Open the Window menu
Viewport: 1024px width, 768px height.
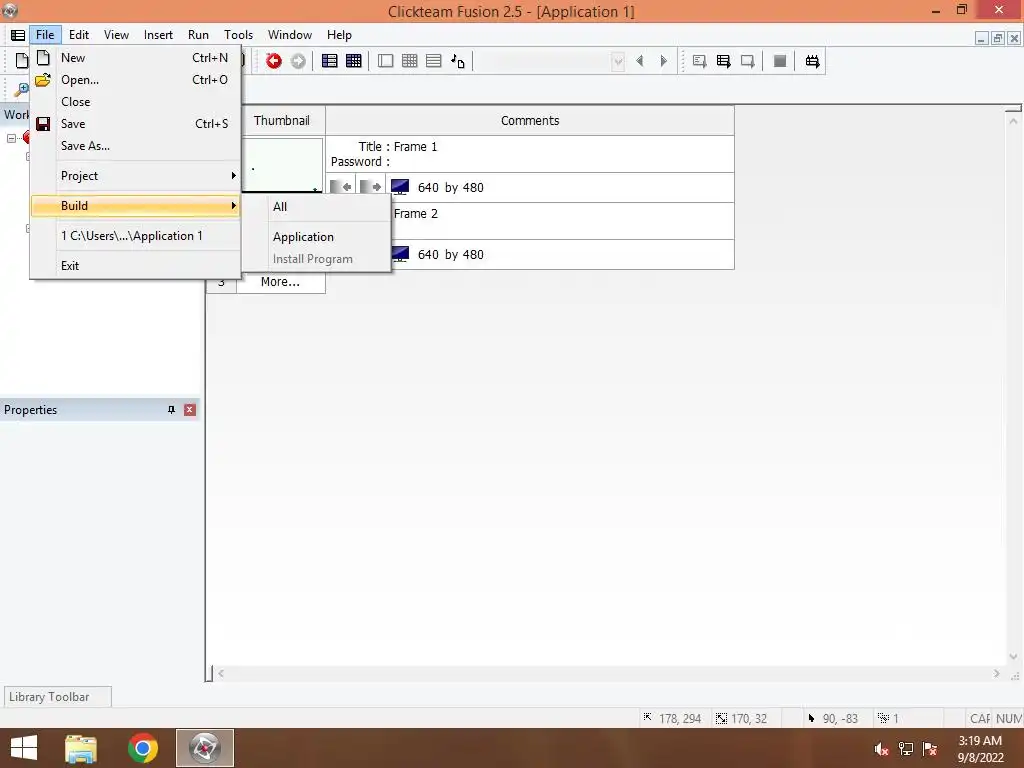[x=290, y=35]
